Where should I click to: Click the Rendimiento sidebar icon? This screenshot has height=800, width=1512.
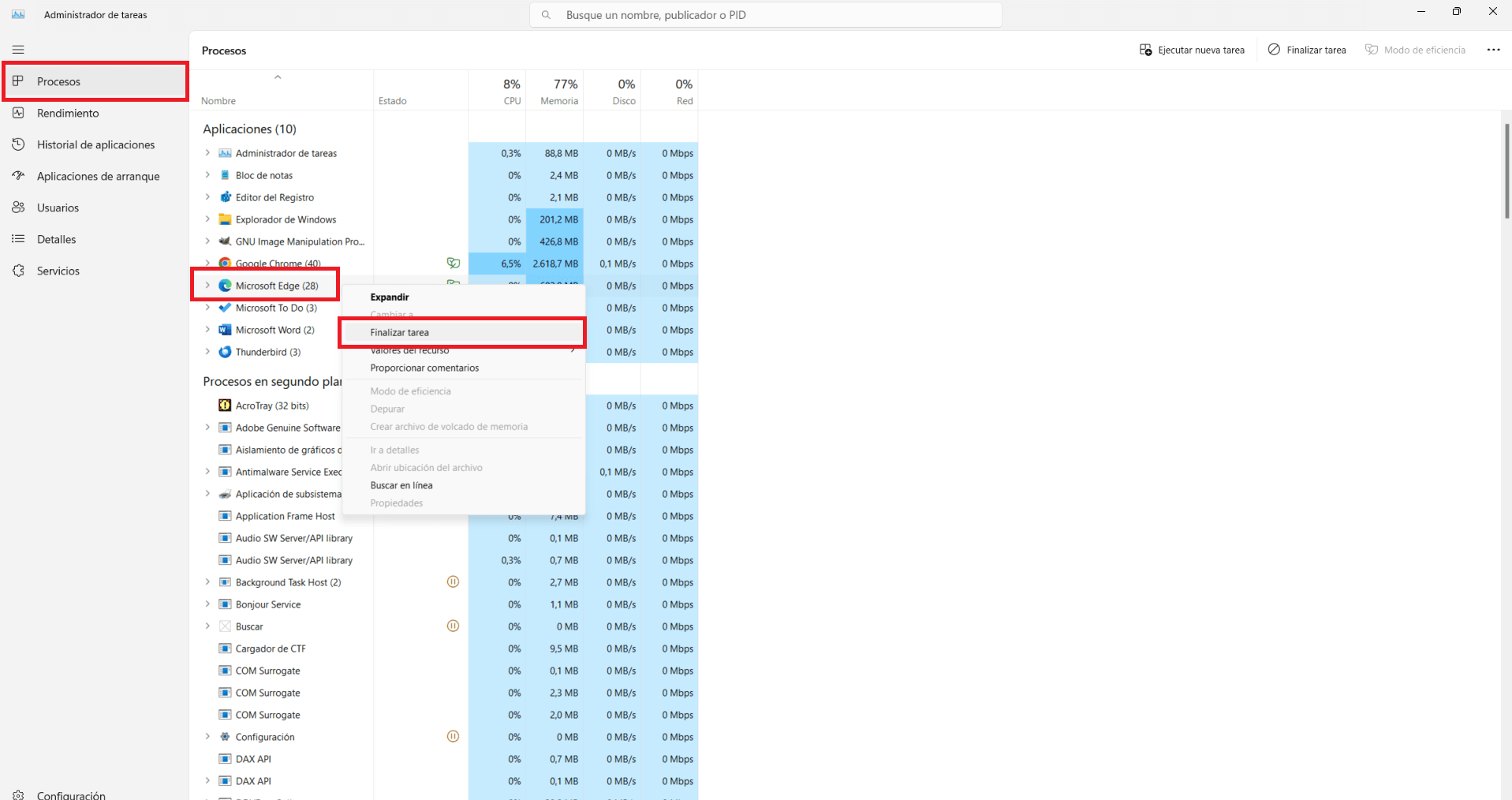tap(18, 113)
